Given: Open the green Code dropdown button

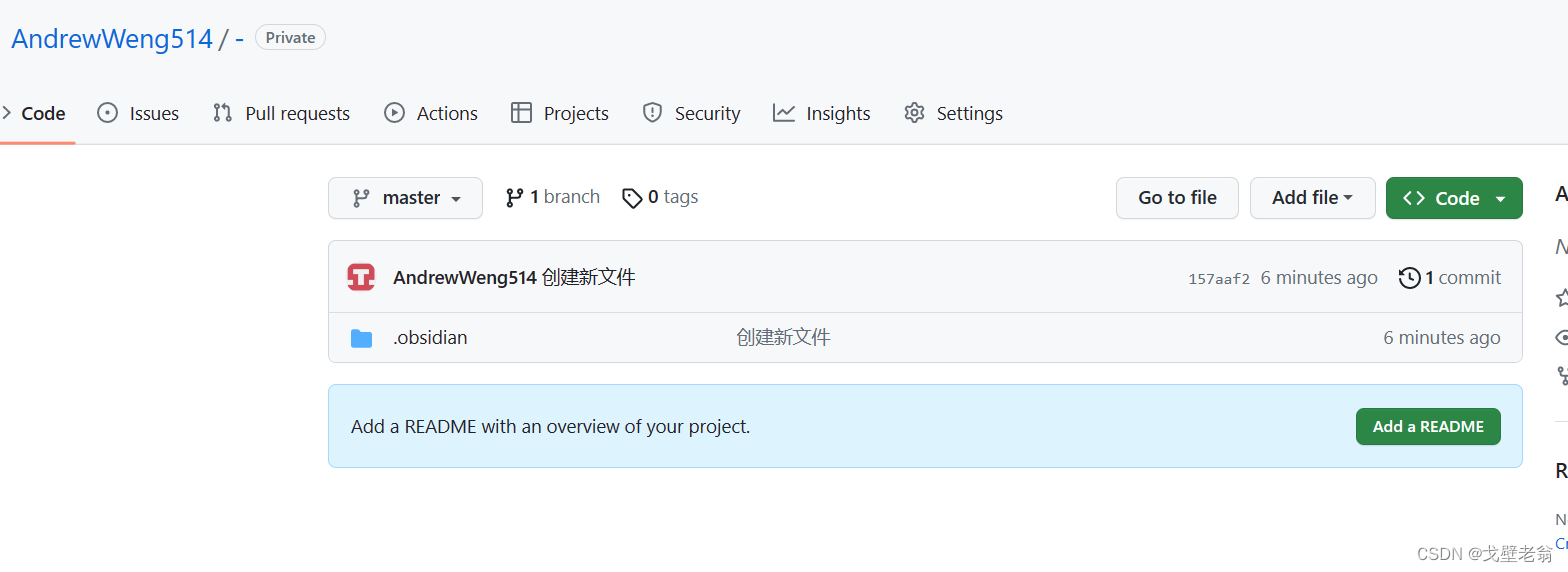Looking at the screenshot, I should (x=1454, y=198).
